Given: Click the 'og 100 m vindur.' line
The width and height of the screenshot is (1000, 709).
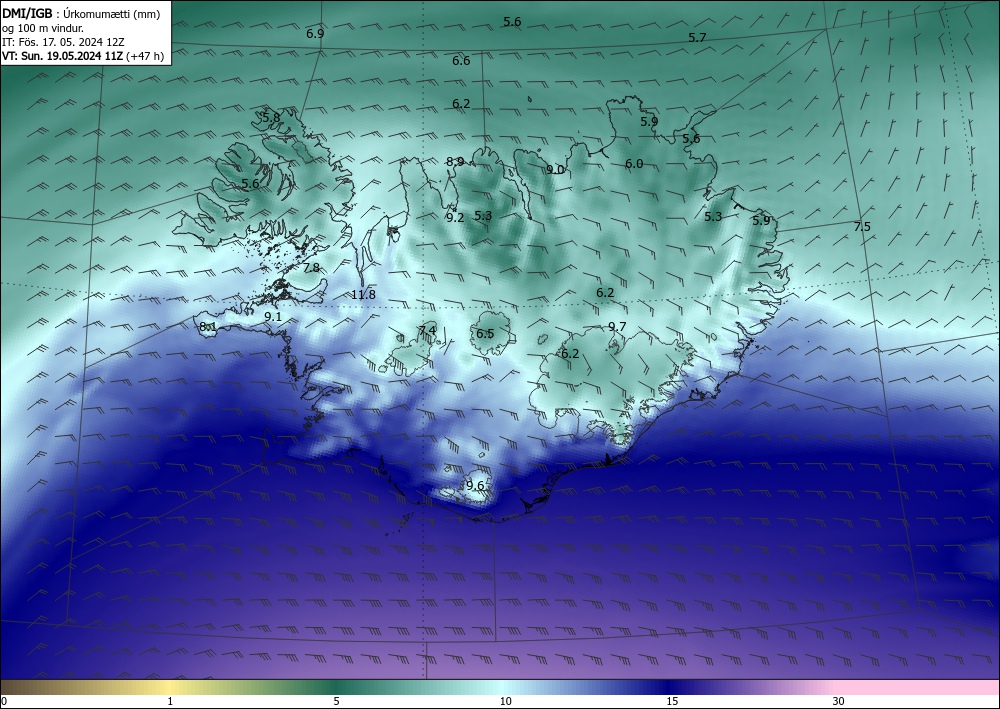Looking at the screenshot, I should click(x=43, y=29).
